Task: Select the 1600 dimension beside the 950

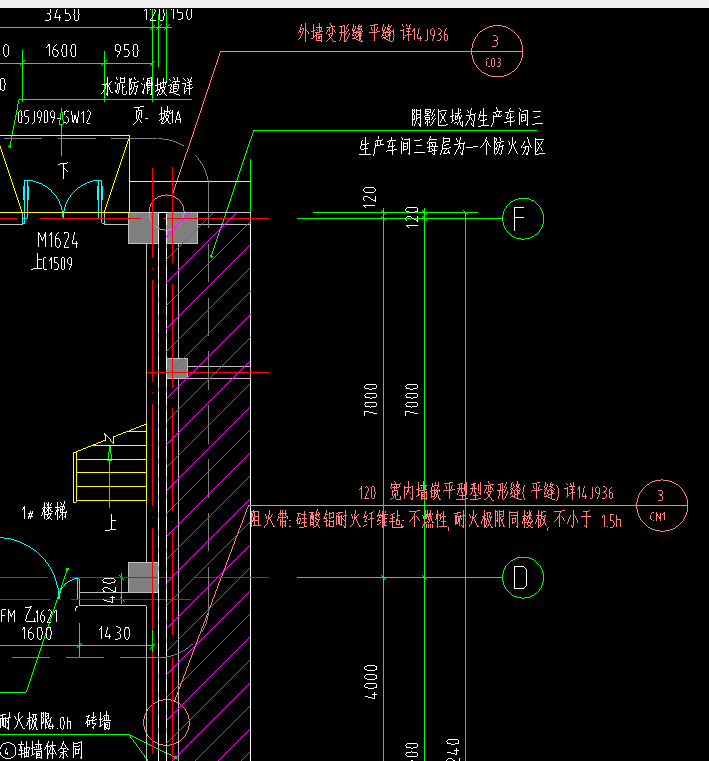Action: click(61, 50)
